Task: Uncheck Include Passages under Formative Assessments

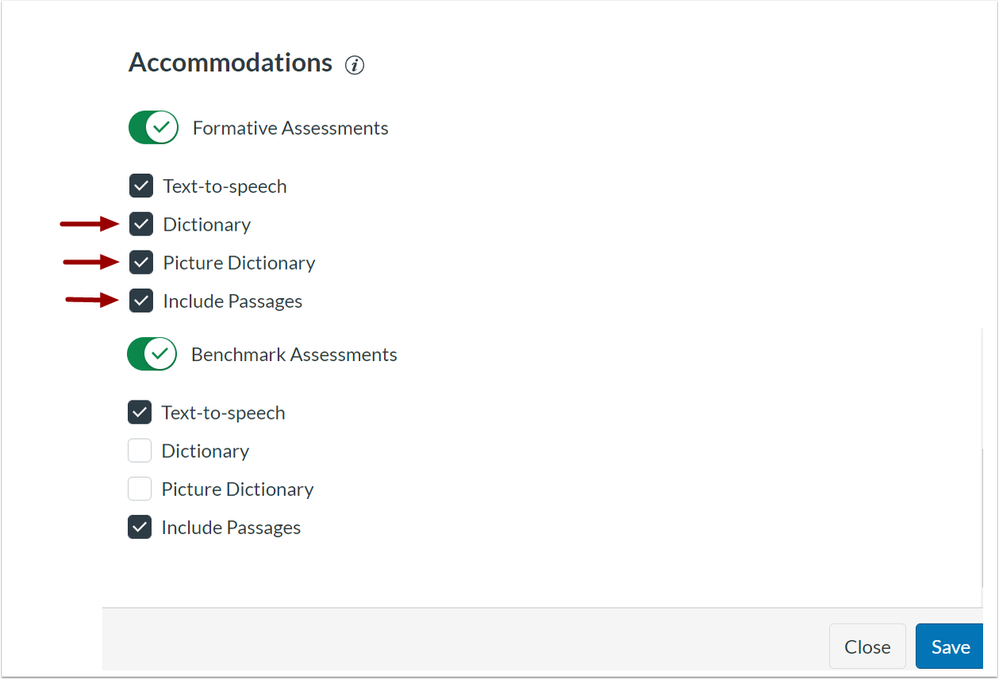Action: tap(141, 301)
